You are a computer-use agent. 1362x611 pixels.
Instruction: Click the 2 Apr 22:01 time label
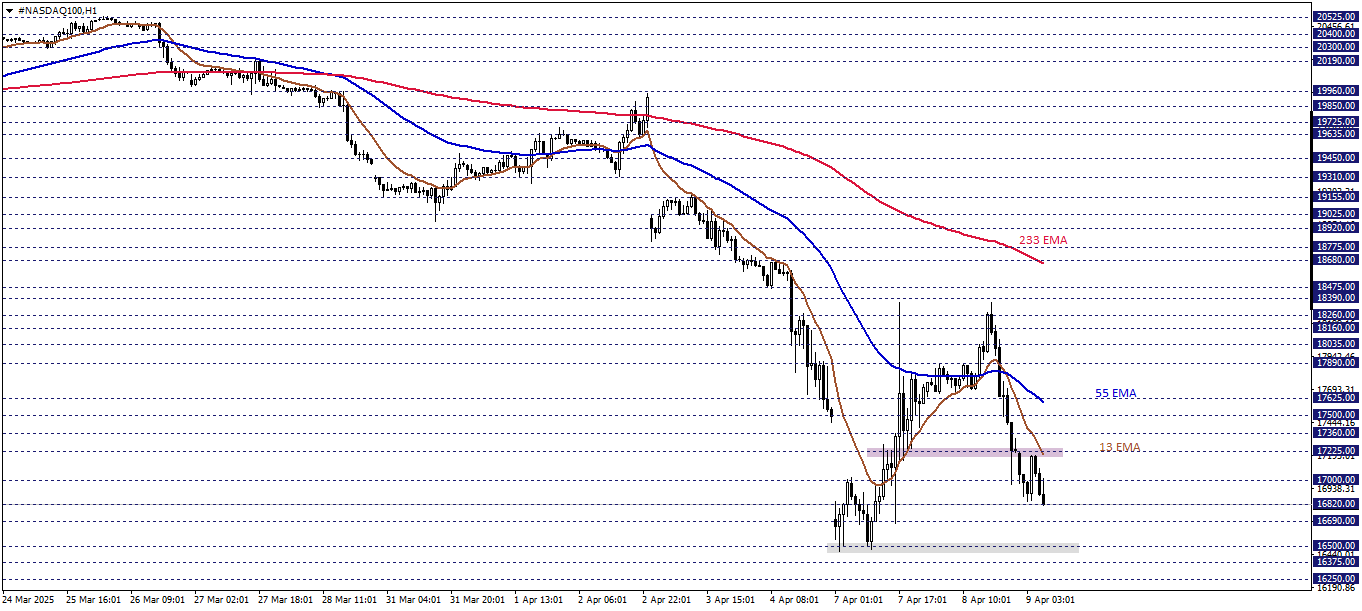(667, 600)
